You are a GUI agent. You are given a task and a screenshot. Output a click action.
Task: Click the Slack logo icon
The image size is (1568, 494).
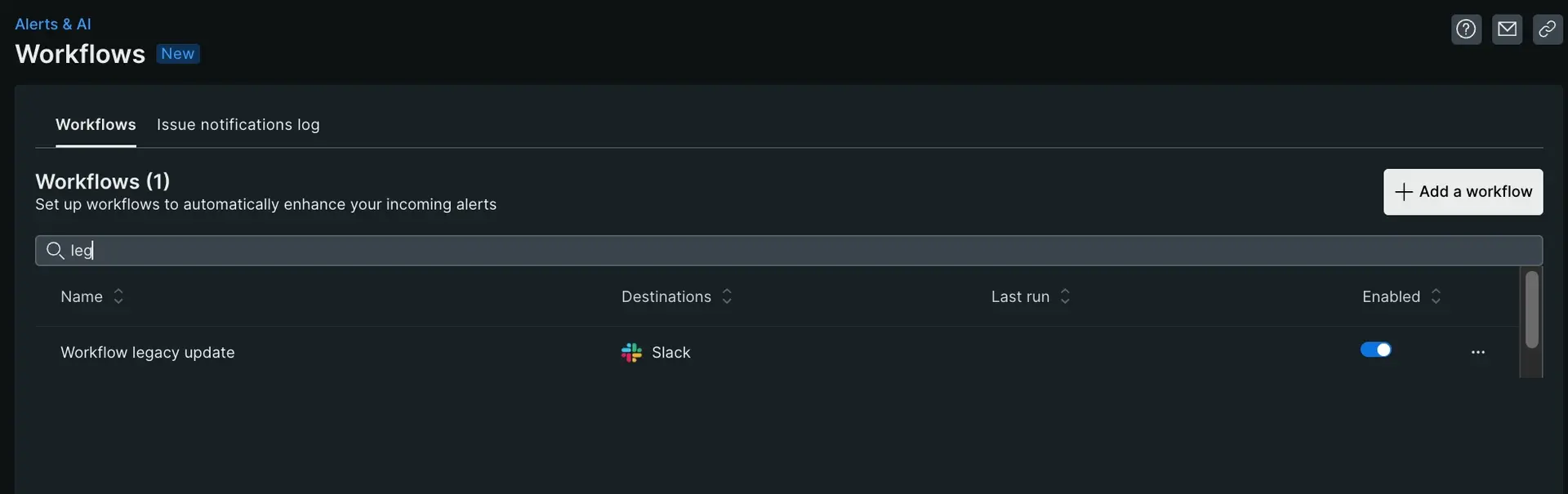(631, 353)
